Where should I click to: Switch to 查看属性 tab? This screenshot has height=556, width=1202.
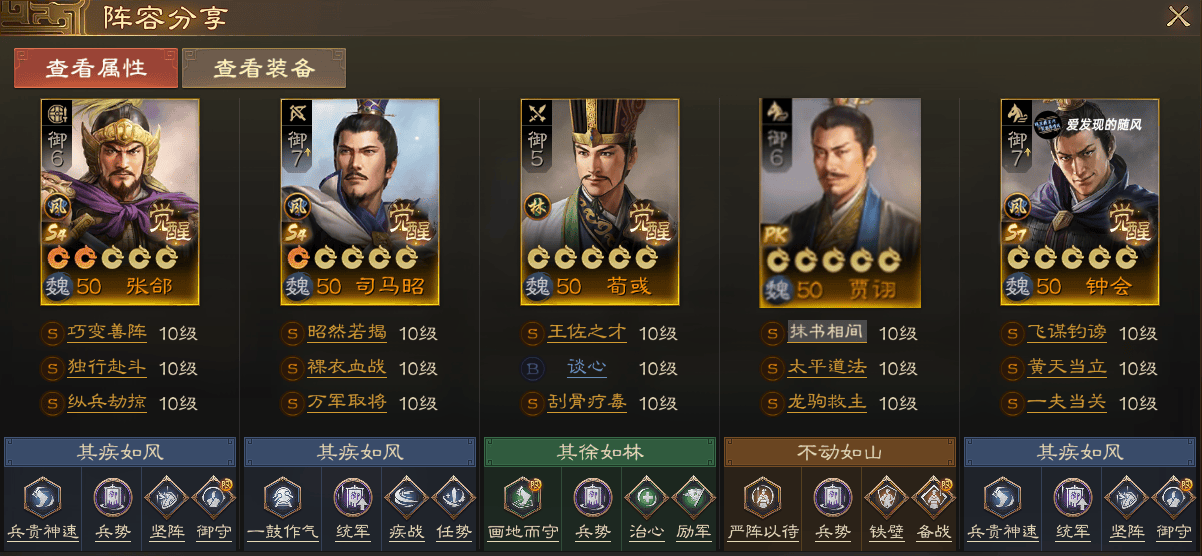(x=96, y=68)
